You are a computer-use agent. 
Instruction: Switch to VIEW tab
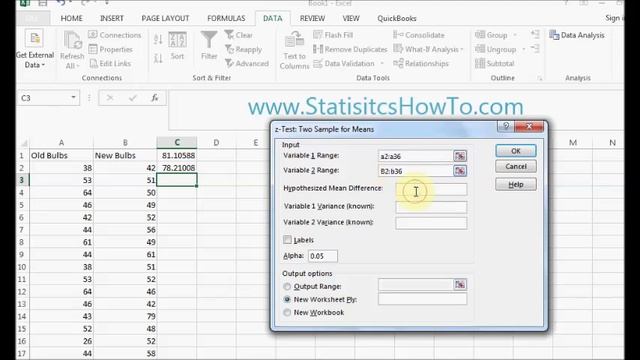click(x=351, y=18)
